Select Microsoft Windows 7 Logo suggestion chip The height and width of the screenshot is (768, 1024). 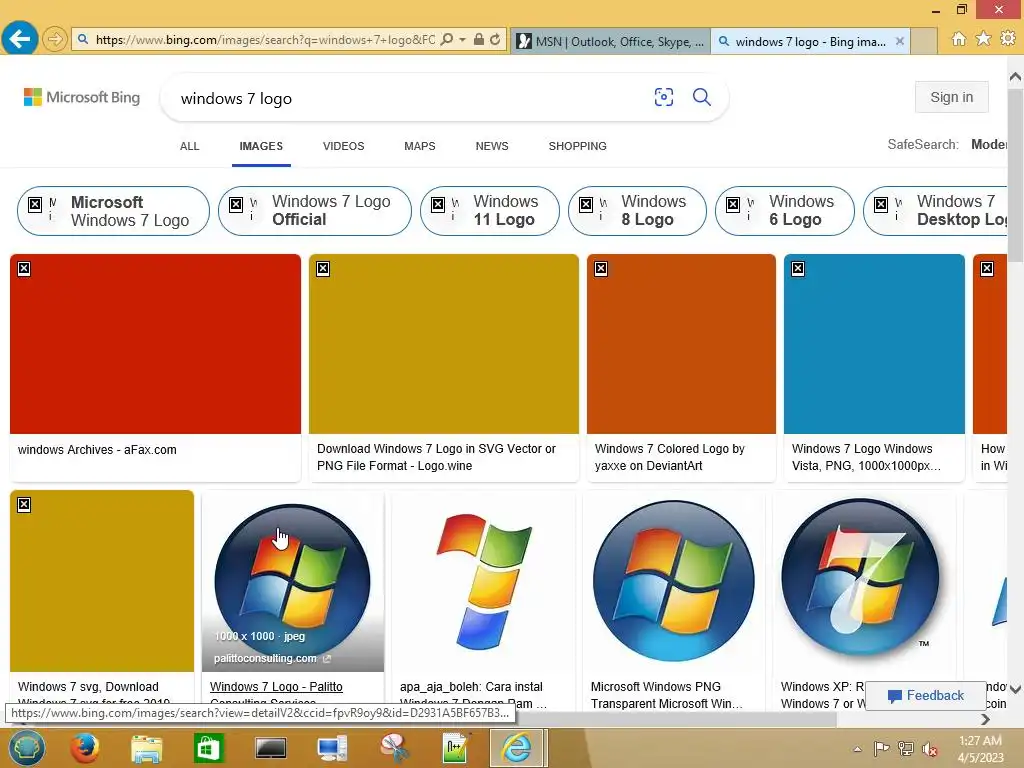[113, 211]
